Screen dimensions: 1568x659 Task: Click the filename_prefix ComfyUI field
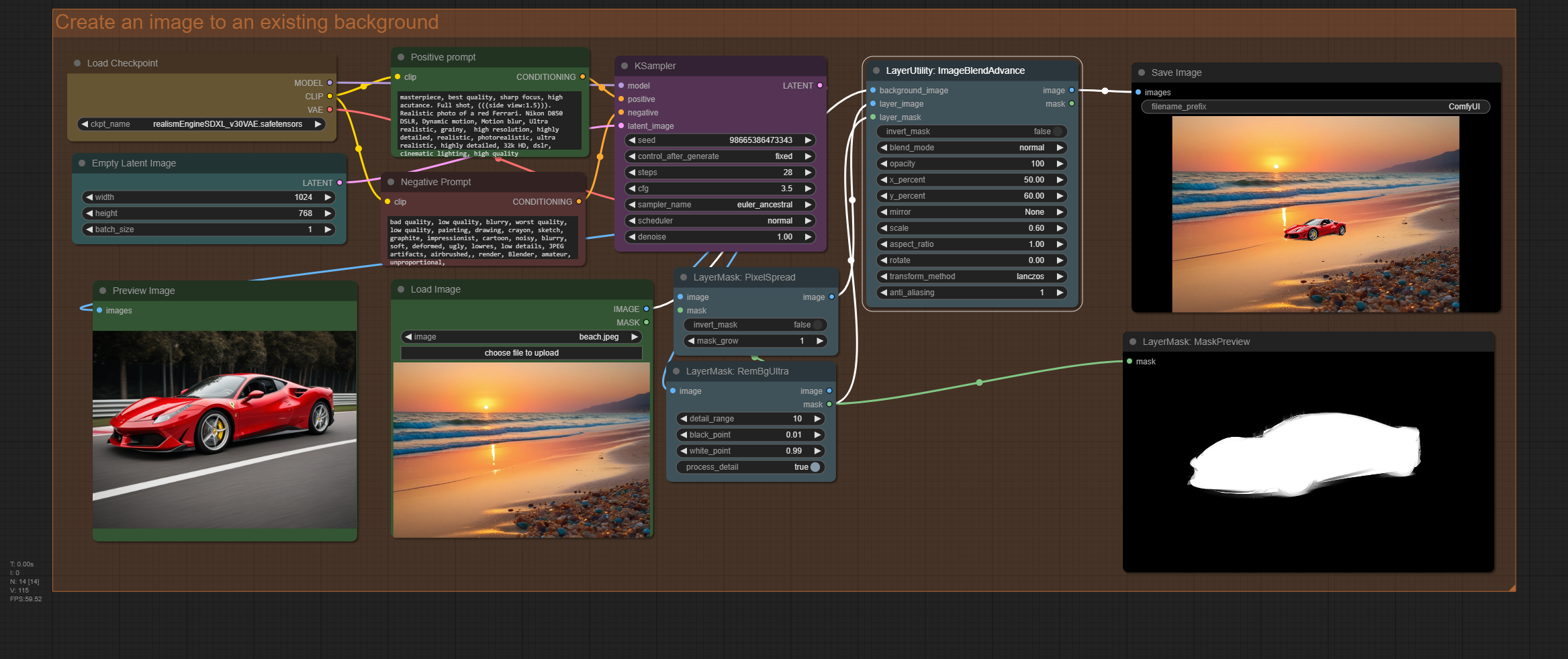click(1315, 107)
